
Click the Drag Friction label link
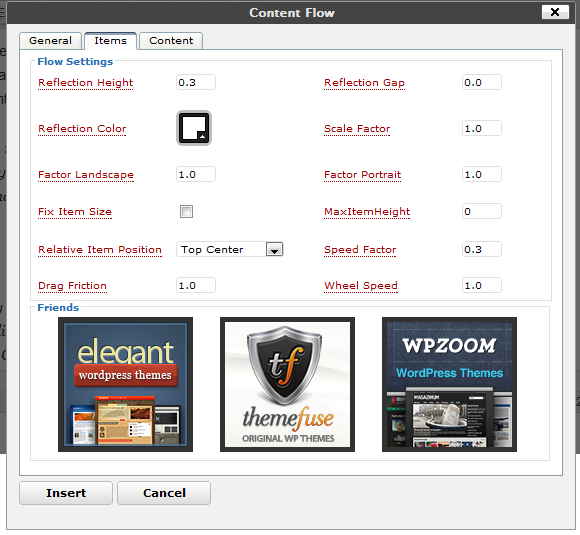(x=72, y=286)
